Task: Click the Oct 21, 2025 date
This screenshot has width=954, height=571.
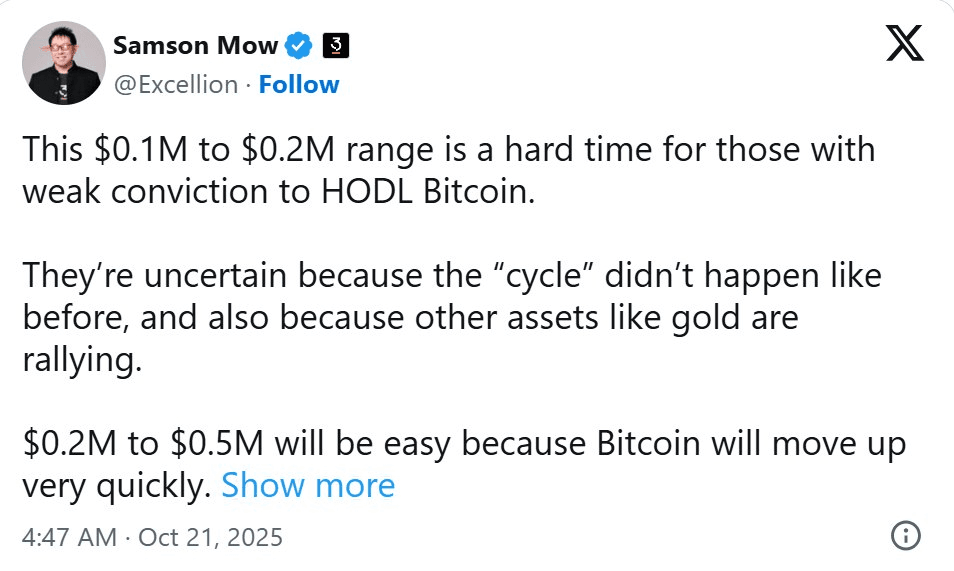Action: (210, 537)
